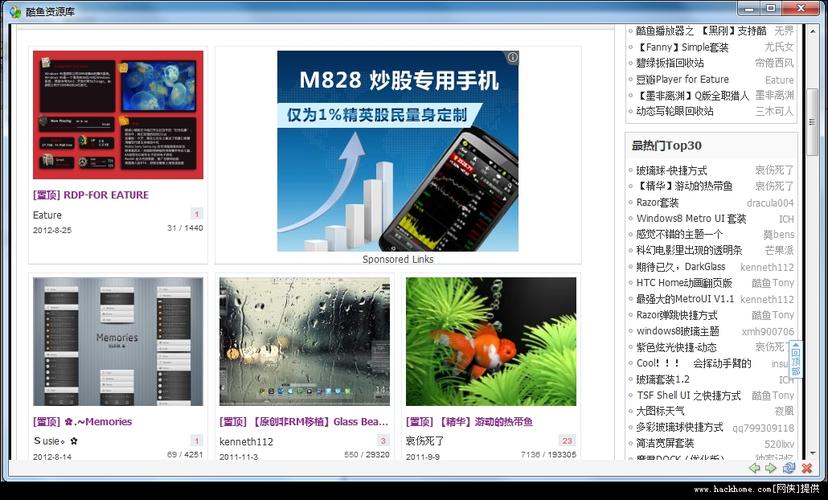This screenshot has height=500, width=828.
Task: Click the date 2012-8-25 on RDP card
Action: point(52,230)
